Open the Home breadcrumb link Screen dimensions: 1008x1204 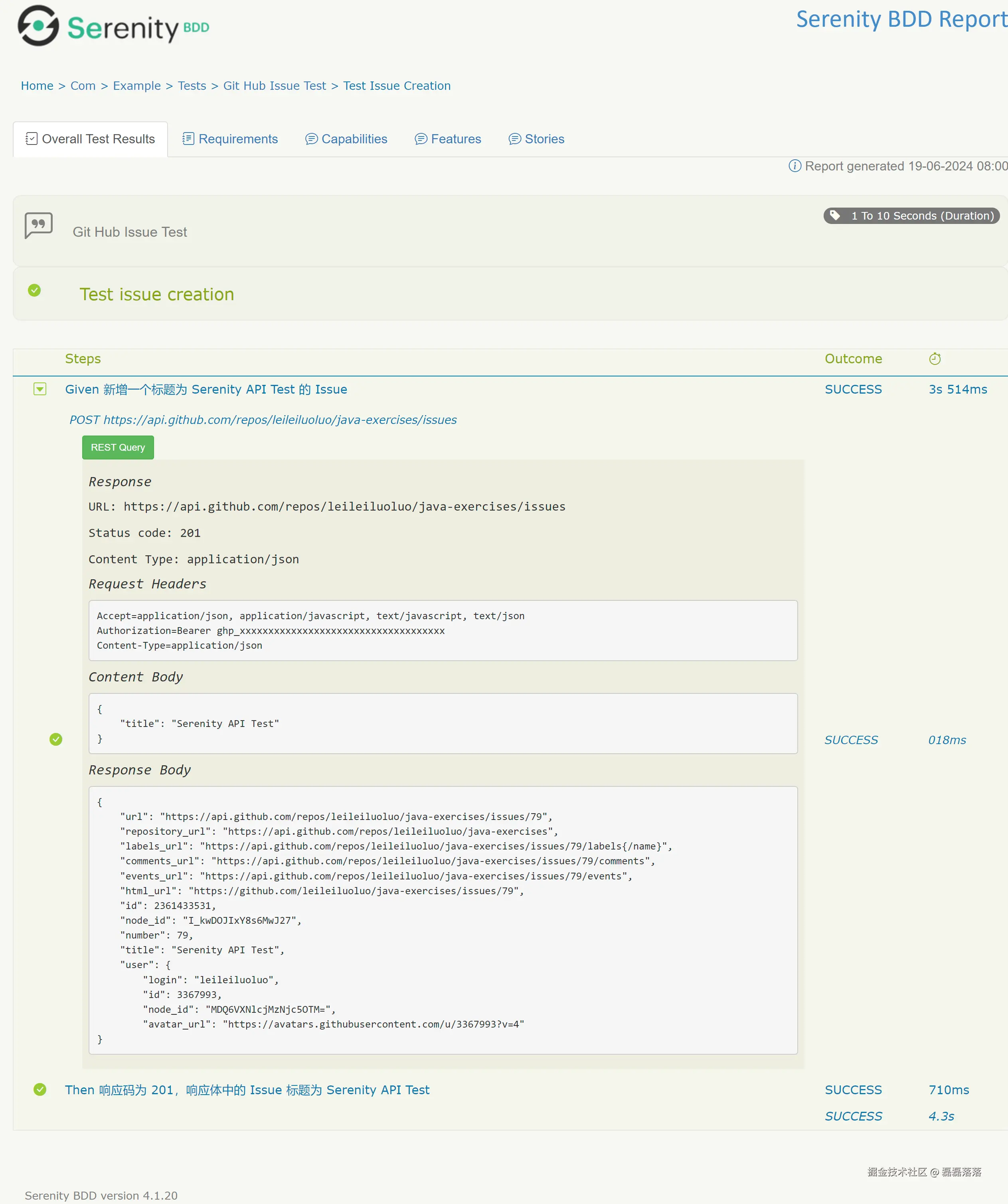pos(37,86)
